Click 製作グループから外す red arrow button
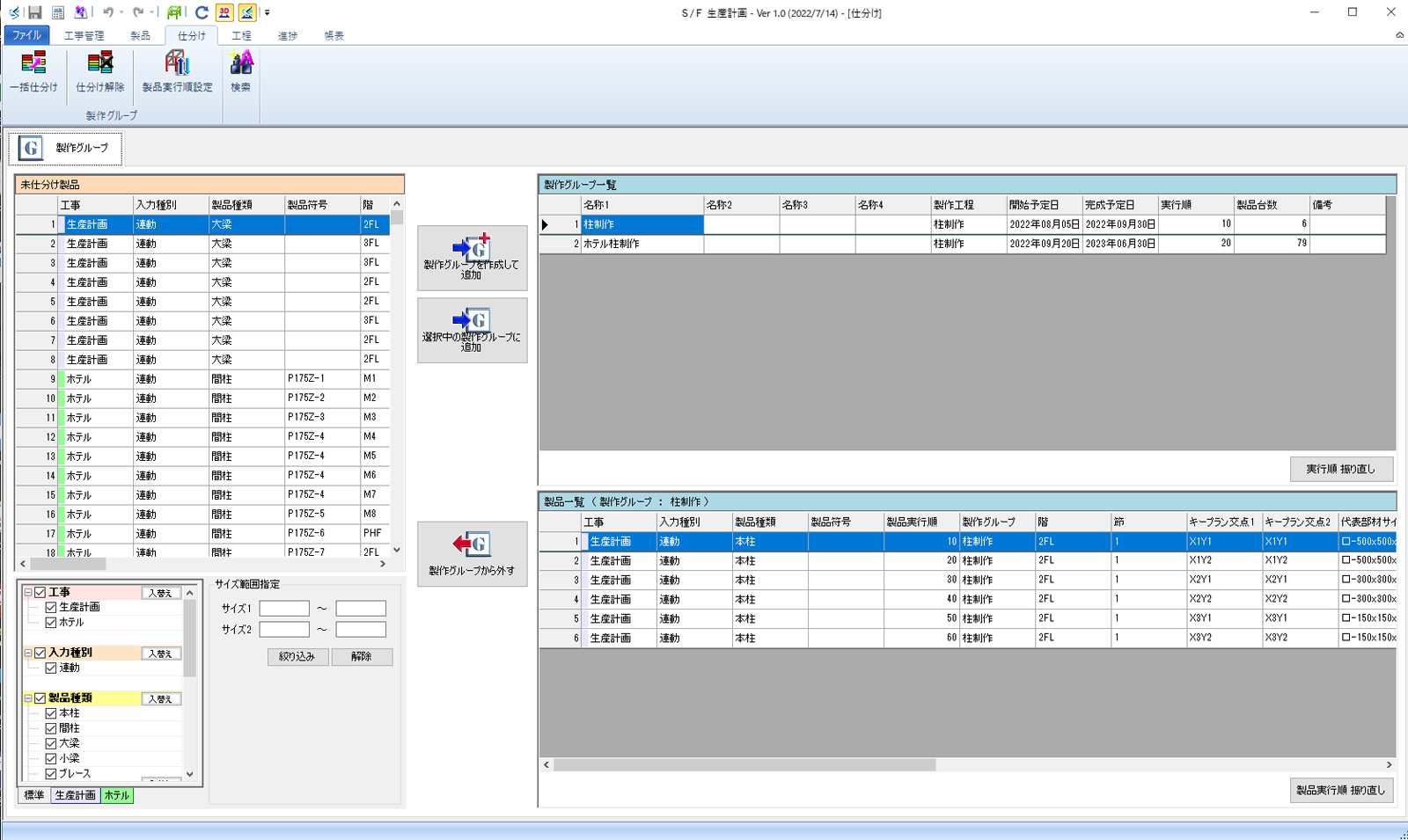1408x840 pixels. (x=472, y=553)
